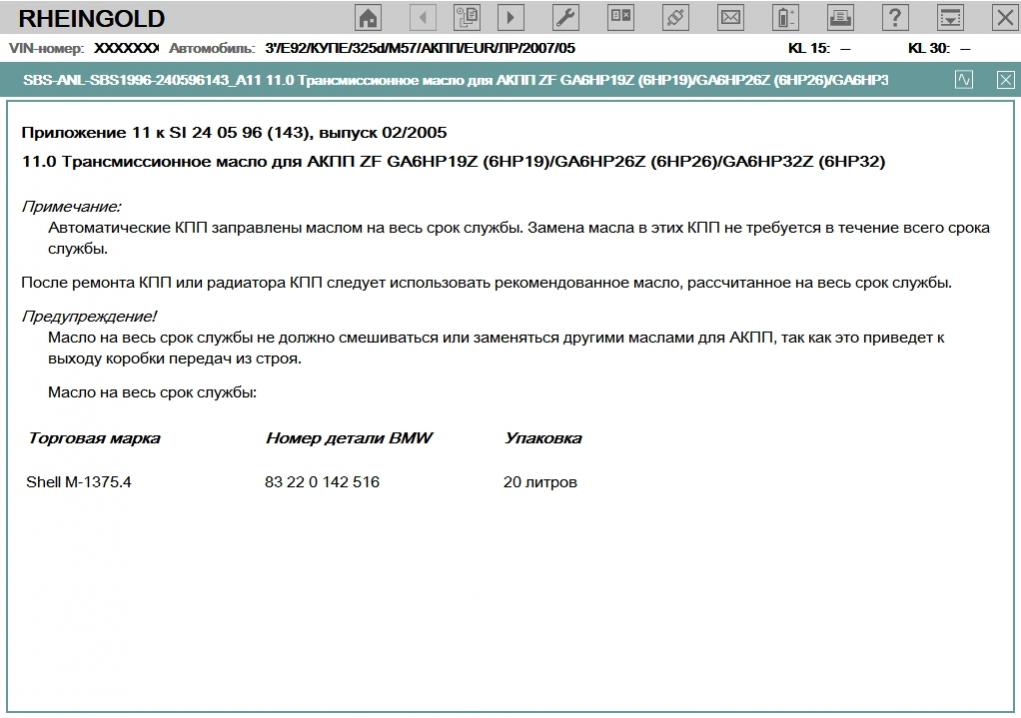Click the waveform icon in document header

coord(964,80)
